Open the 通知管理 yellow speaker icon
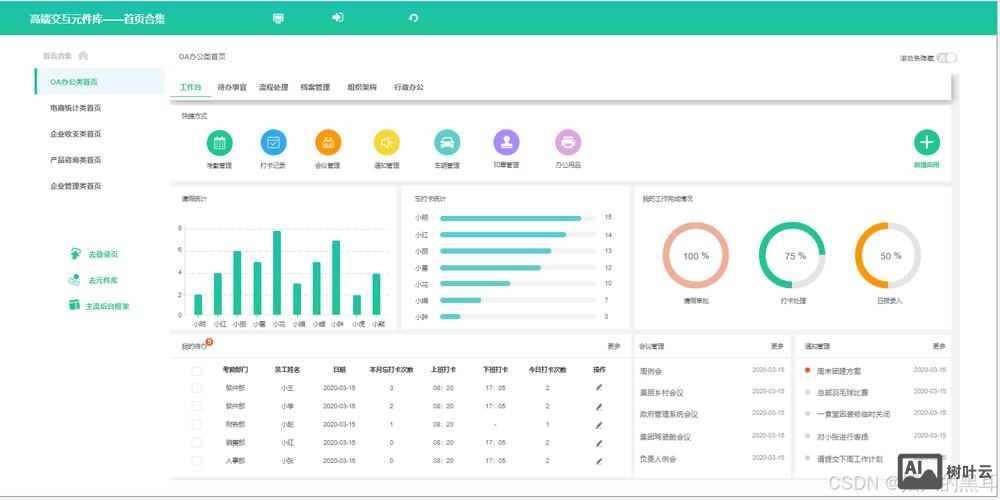1000x500 pixels. 386,143
